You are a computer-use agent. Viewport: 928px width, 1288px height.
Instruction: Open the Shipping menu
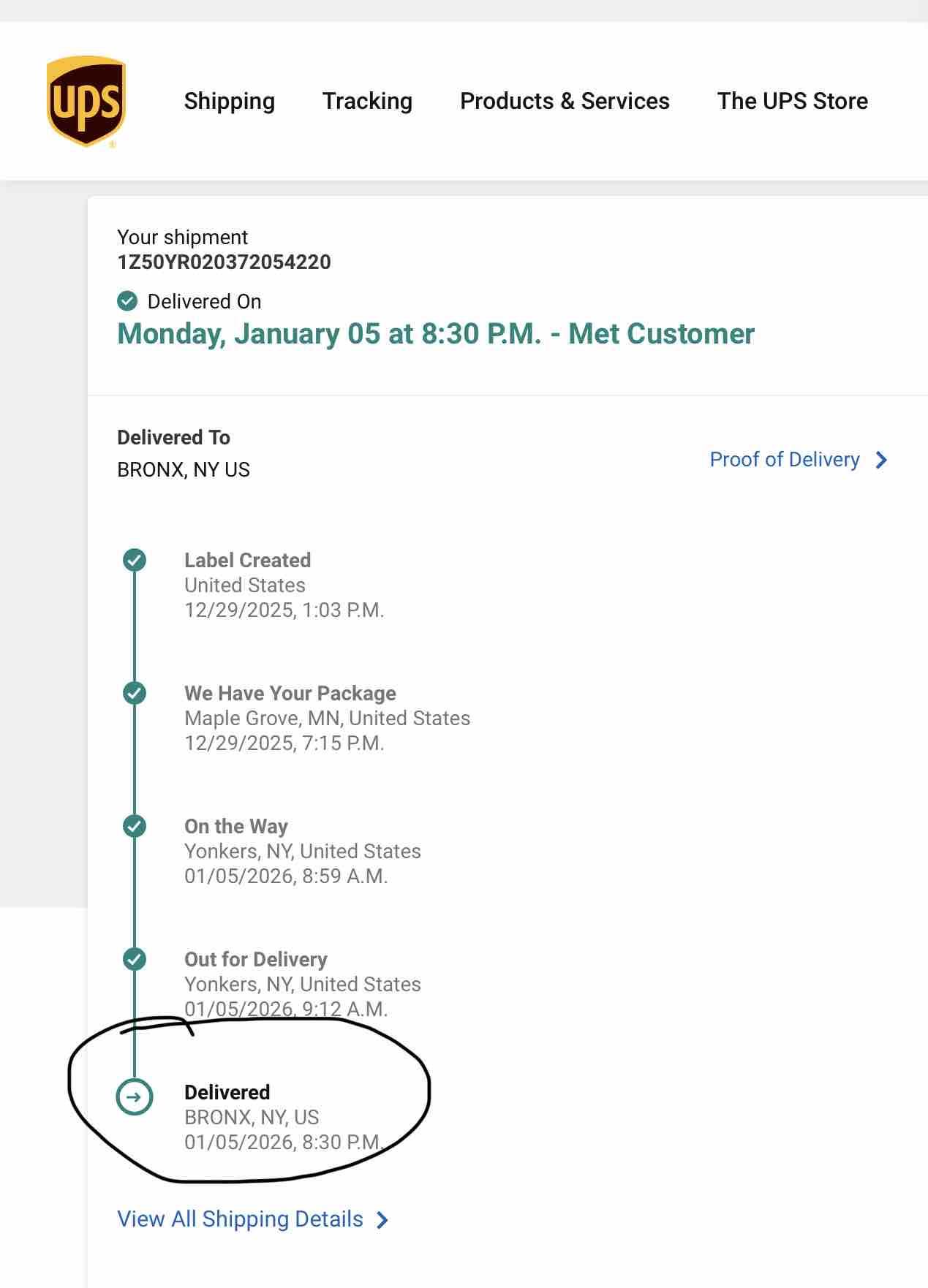pyautogui.click(x=229, y=101)
